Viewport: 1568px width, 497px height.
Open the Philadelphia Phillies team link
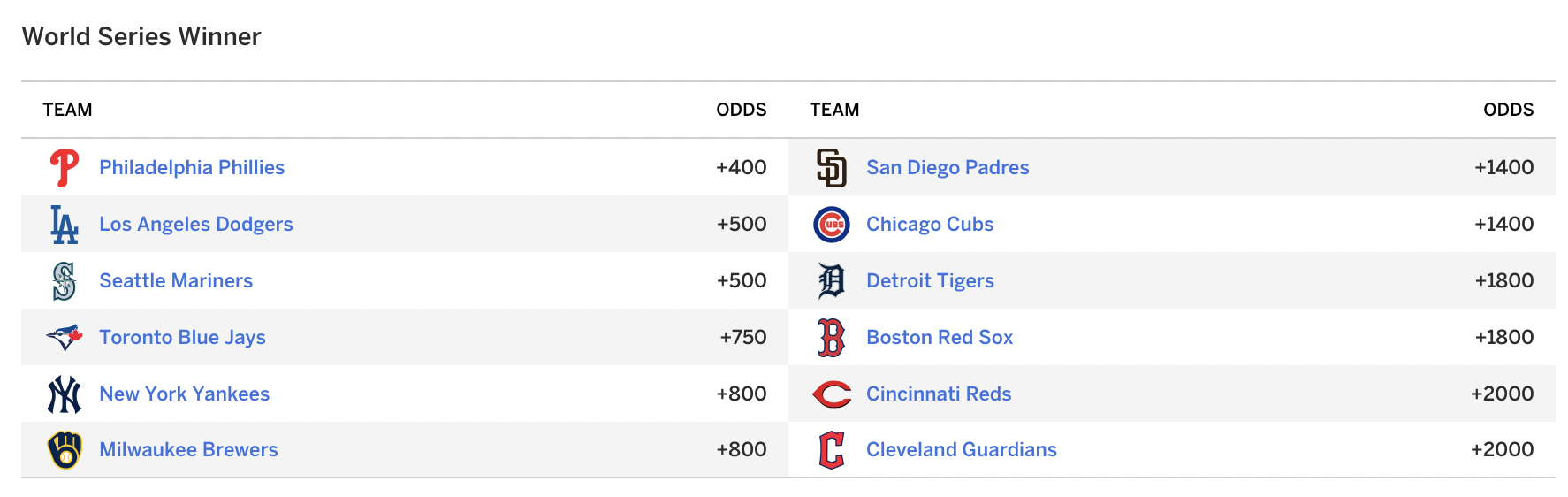coord(192,167)
